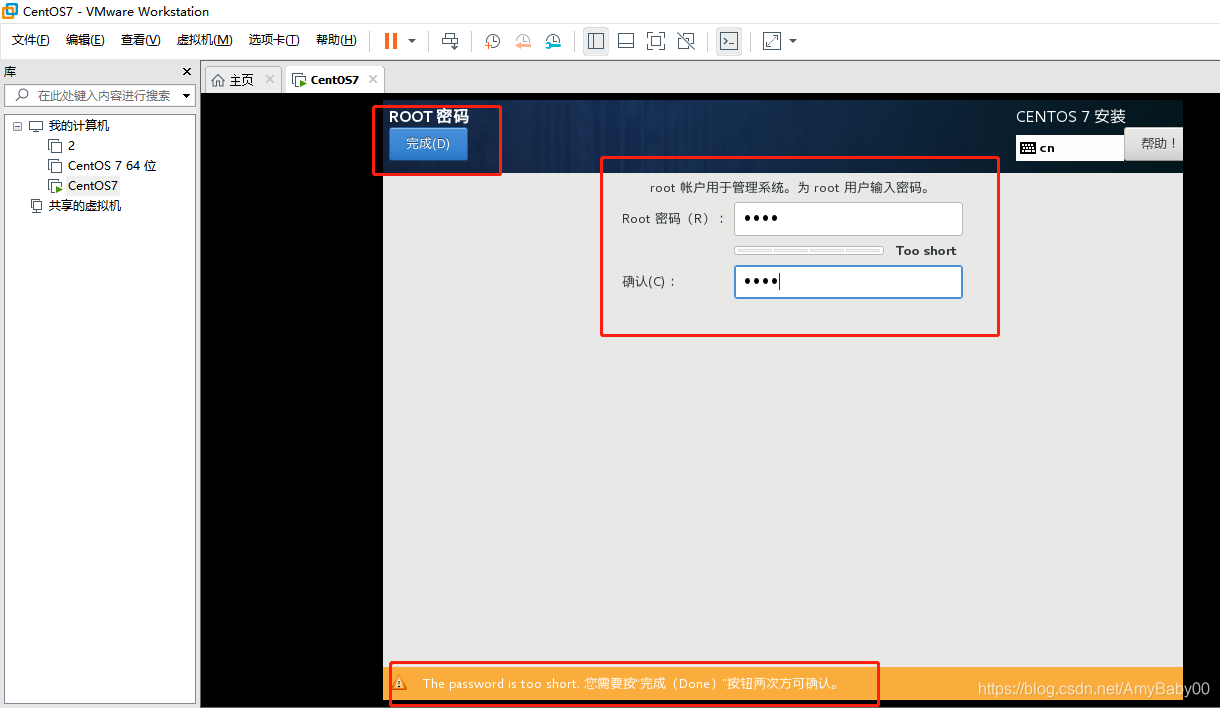1220x708 pixels.
Task: Click the warning triangle icon in bottom bar
Action: click(400, 684)
